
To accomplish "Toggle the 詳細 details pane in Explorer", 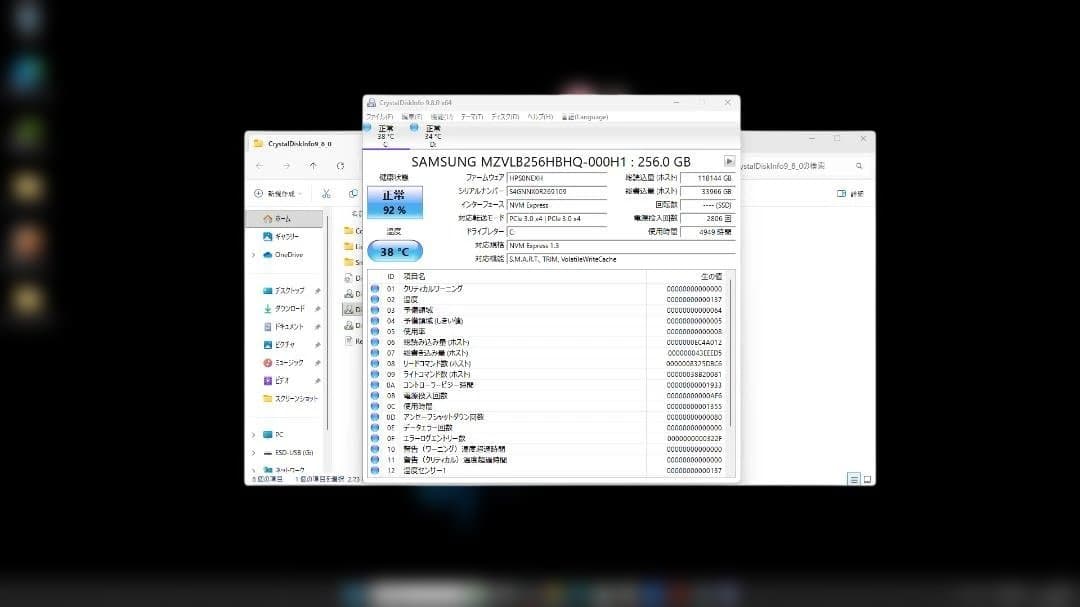I will click(x=851, y=194).
